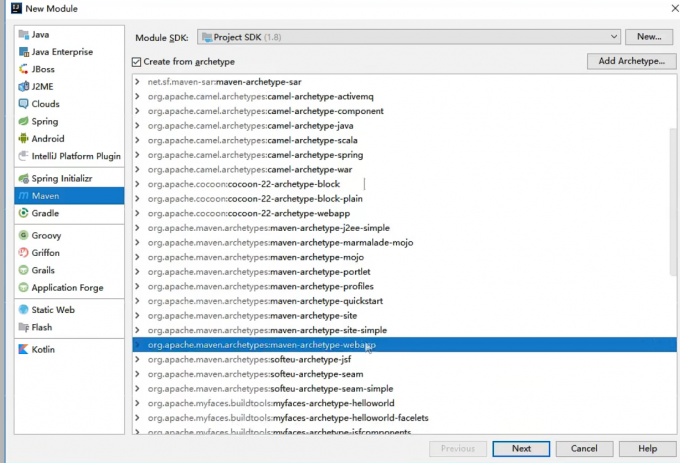Select camel-archetype-scala archetype row
Image resolution: width=680 pixels, height=463 pixels.
[404, 140]
